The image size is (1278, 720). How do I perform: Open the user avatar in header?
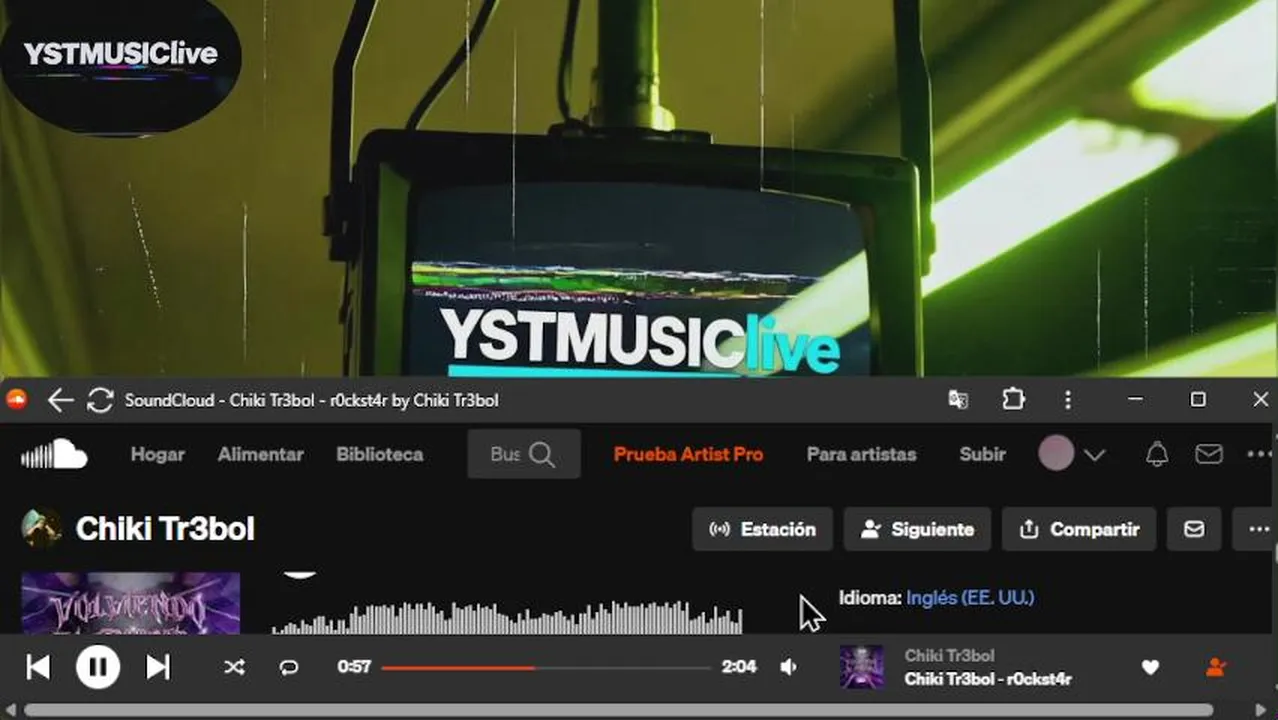tap(1056, 454)
